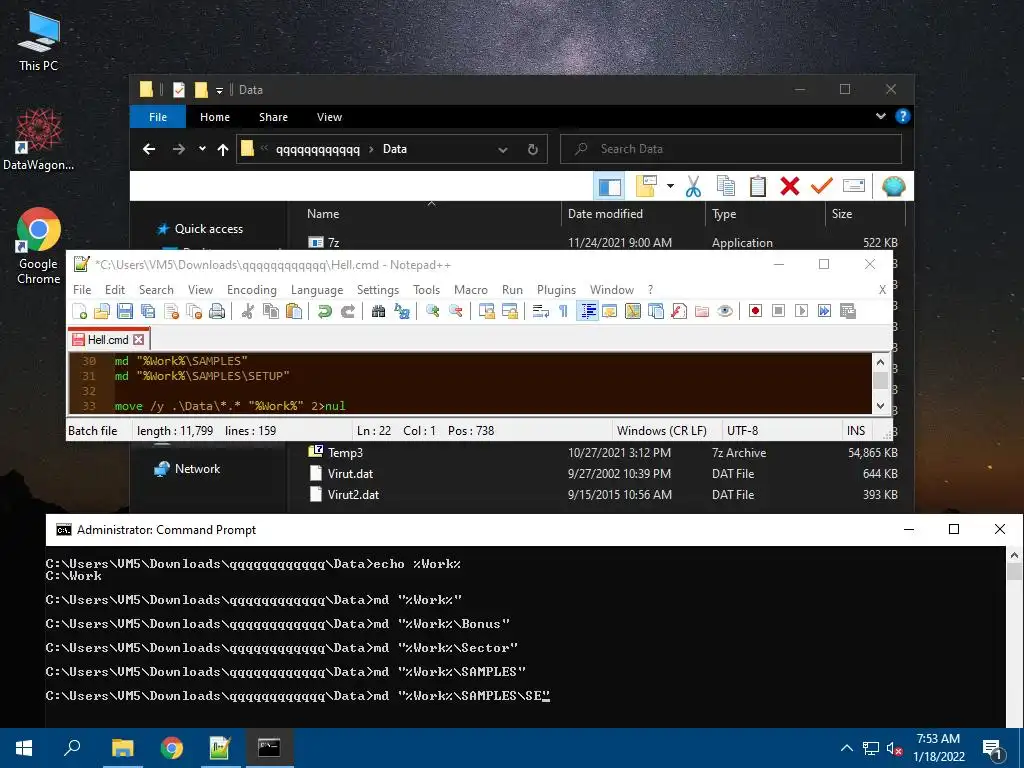Refresh the Data folder view

[x=533, y=150]
